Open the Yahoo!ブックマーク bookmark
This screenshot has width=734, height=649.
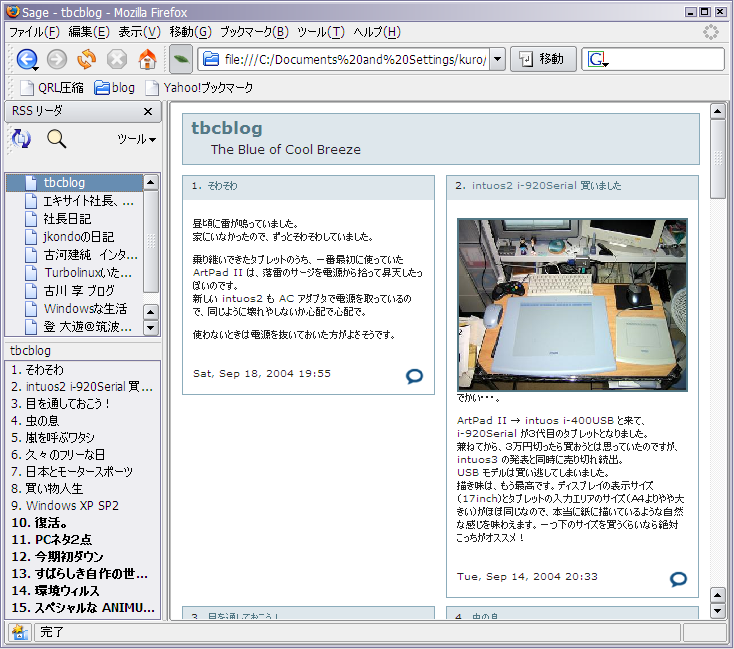pos(199,88)
